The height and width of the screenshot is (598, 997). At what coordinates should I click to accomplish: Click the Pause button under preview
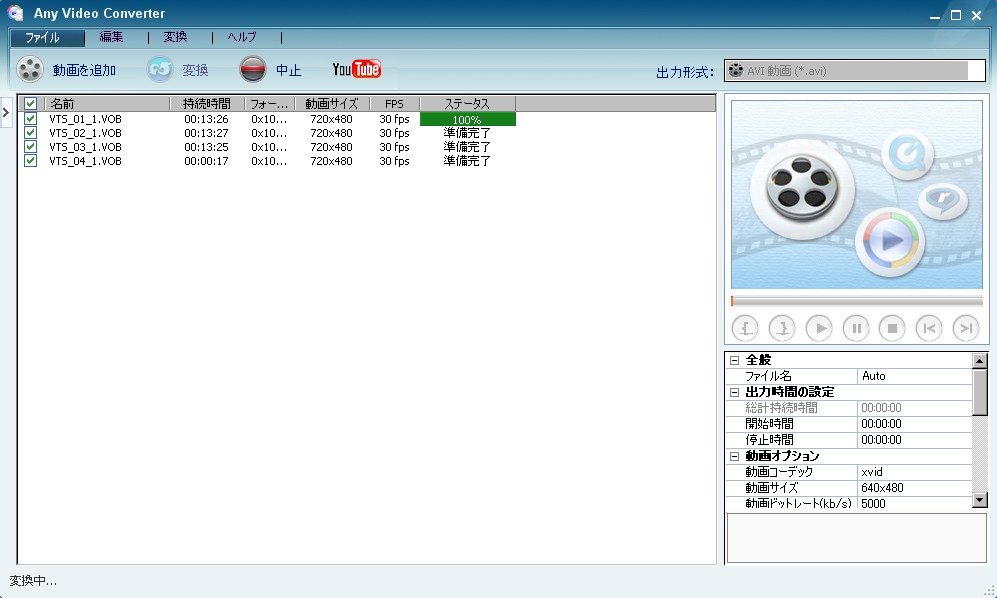coord(856,328)
